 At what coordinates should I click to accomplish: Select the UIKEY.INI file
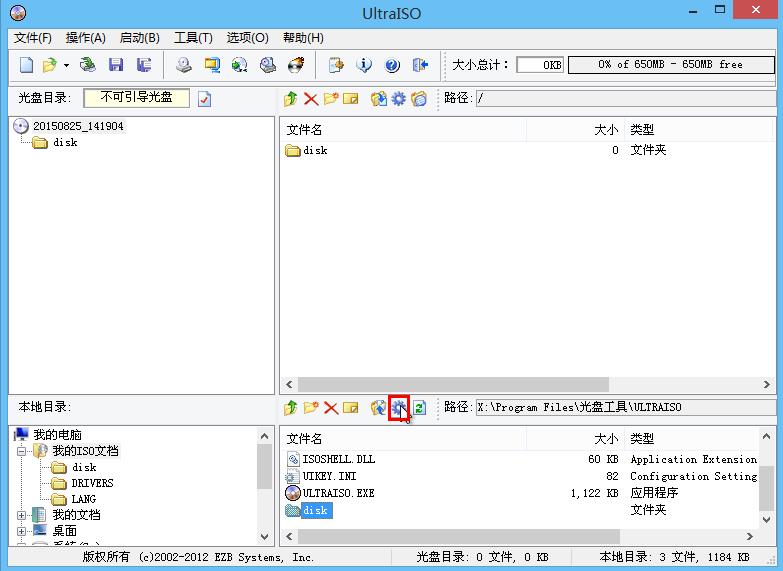click(x=329, y=476)
